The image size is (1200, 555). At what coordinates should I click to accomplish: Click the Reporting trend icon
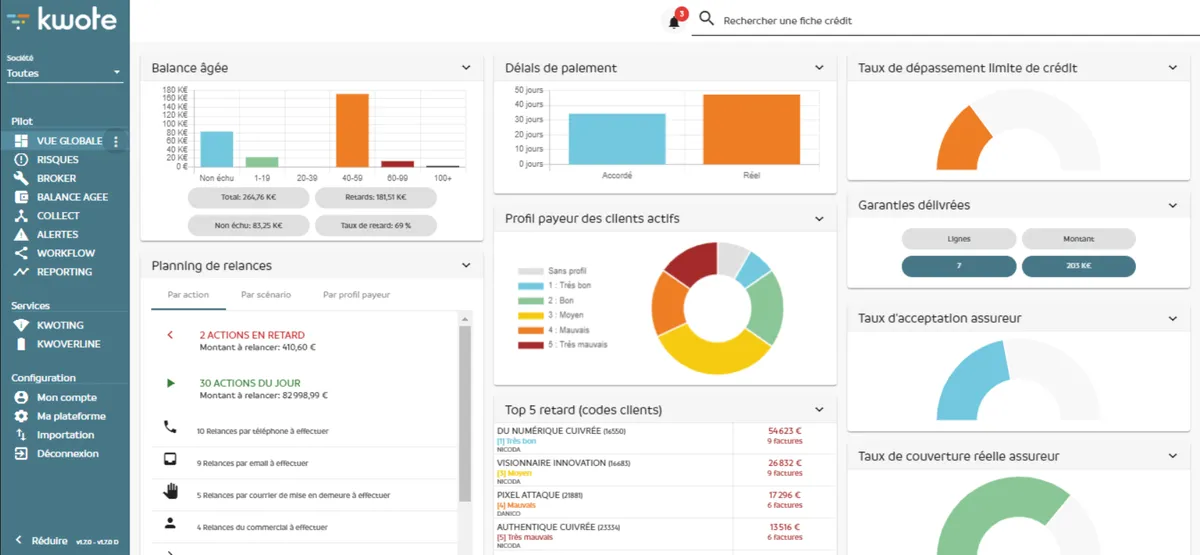20,272
